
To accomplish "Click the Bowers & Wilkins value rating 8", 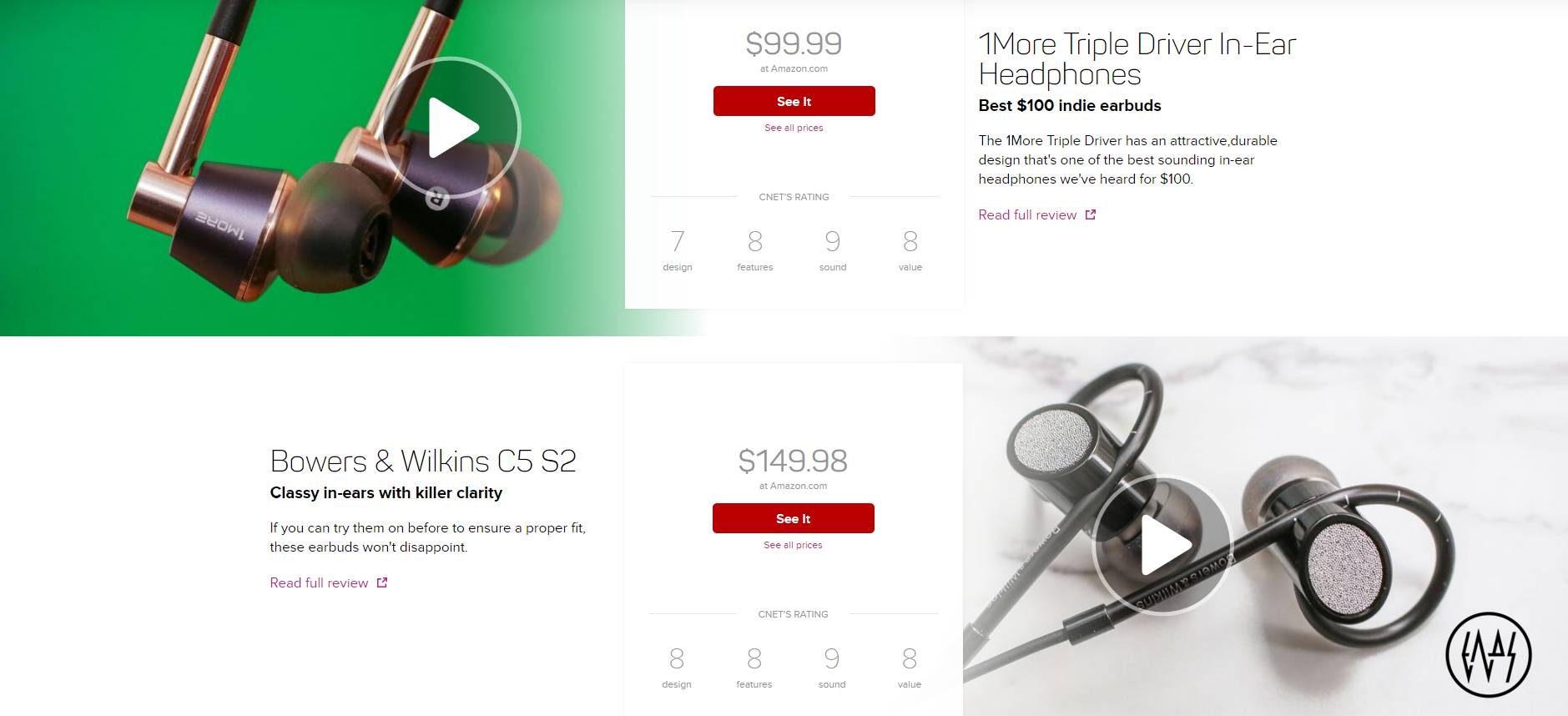I will click(910, 658).
